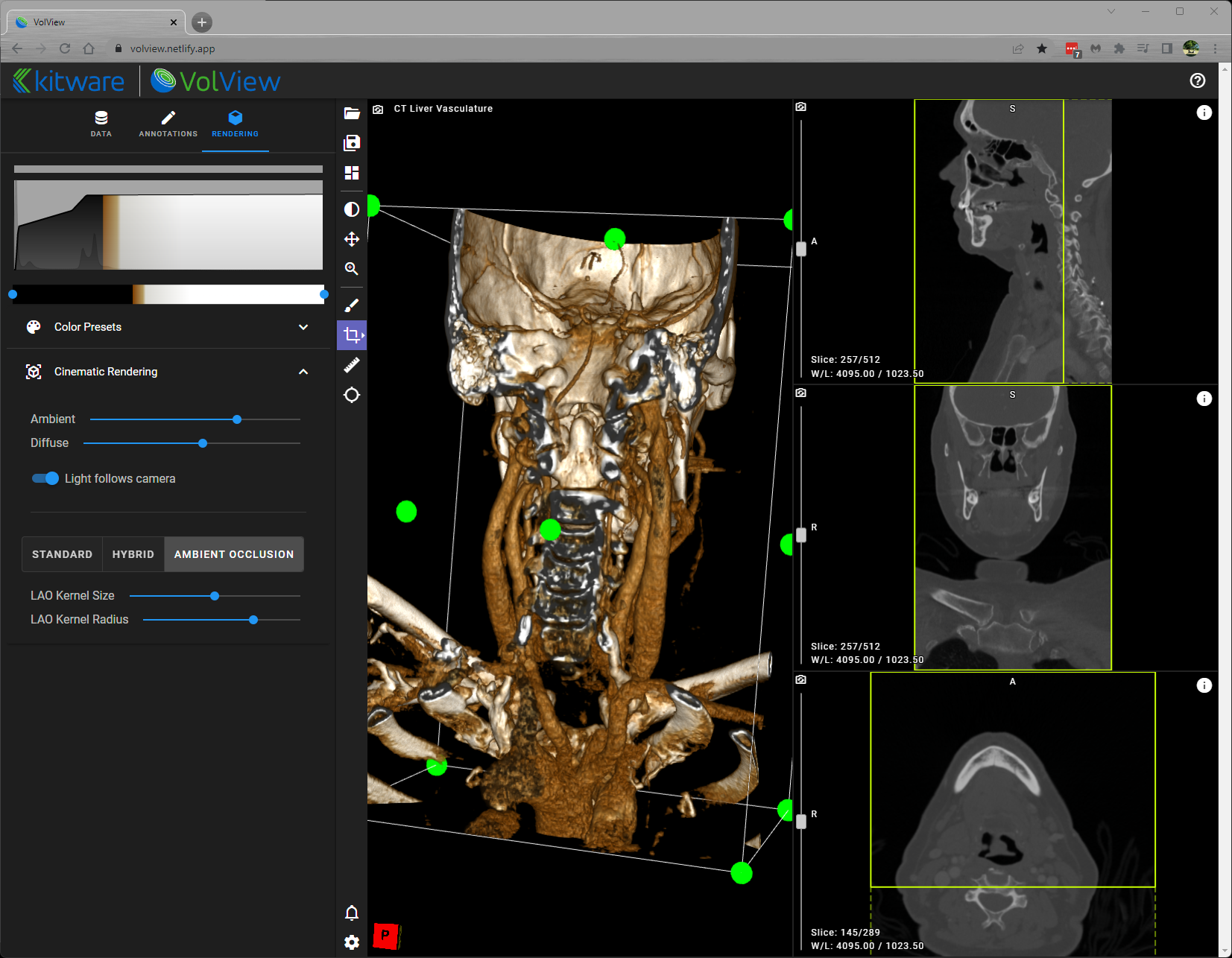The width and height of the screenshot is (1232, 958).
Task: Activate the 2D ruler tool
Action: 351,364
